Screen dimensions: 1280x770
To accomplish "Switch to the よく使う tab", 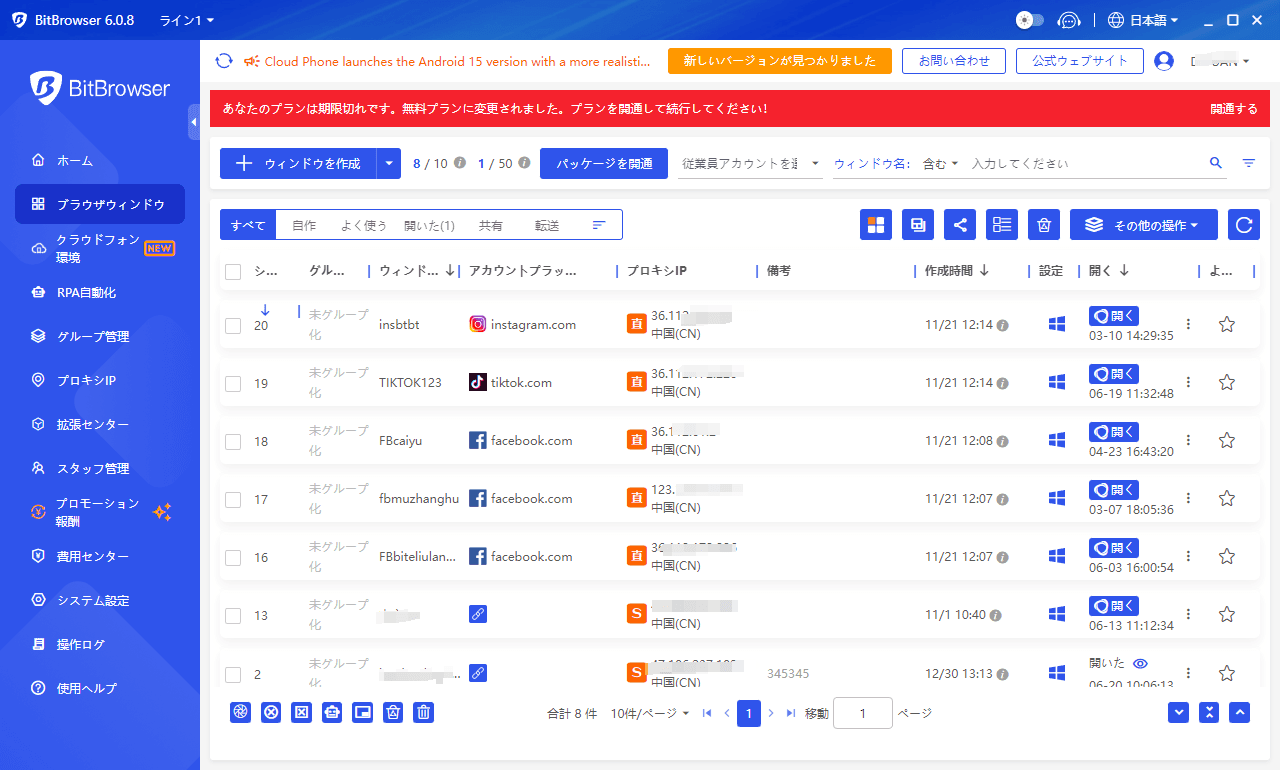I will click(363, 226).
